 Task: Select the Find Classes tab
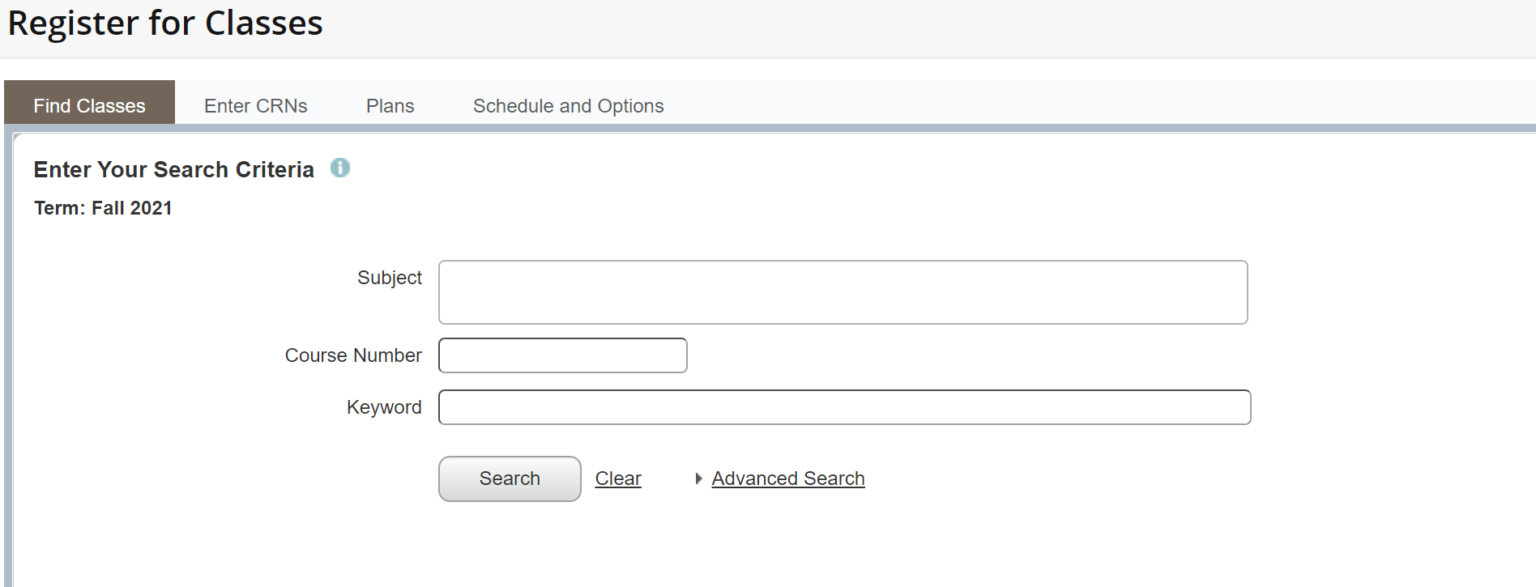coord(89,103)
